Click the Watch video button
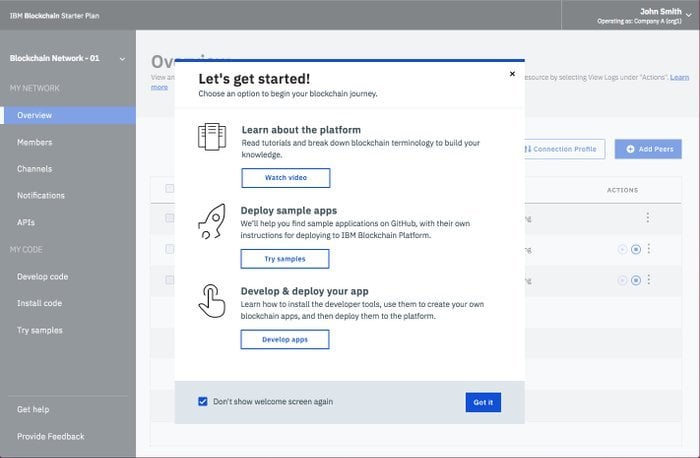 coord(286,178)
